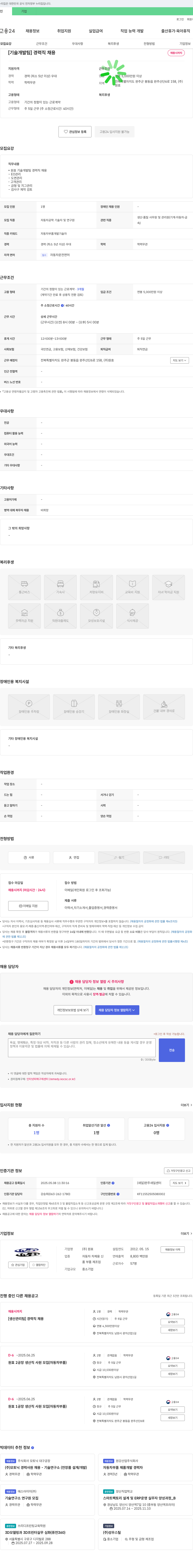Click the blue 전송 button

click(x=172, y=1050)
